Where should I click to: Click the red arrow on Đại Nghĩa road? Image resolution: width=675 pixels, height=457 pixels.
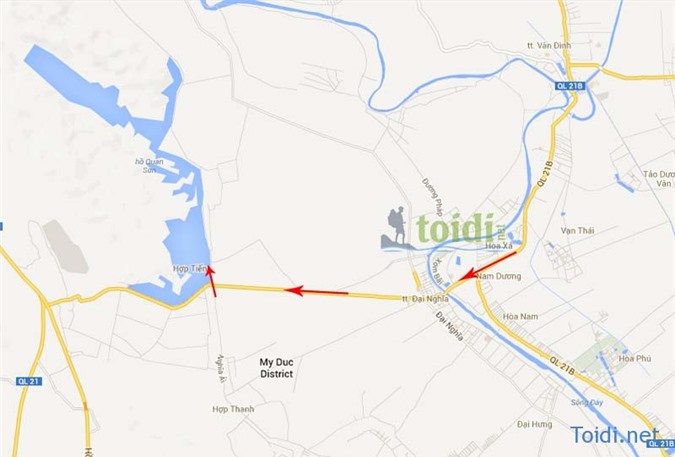[x=317, y=292]
